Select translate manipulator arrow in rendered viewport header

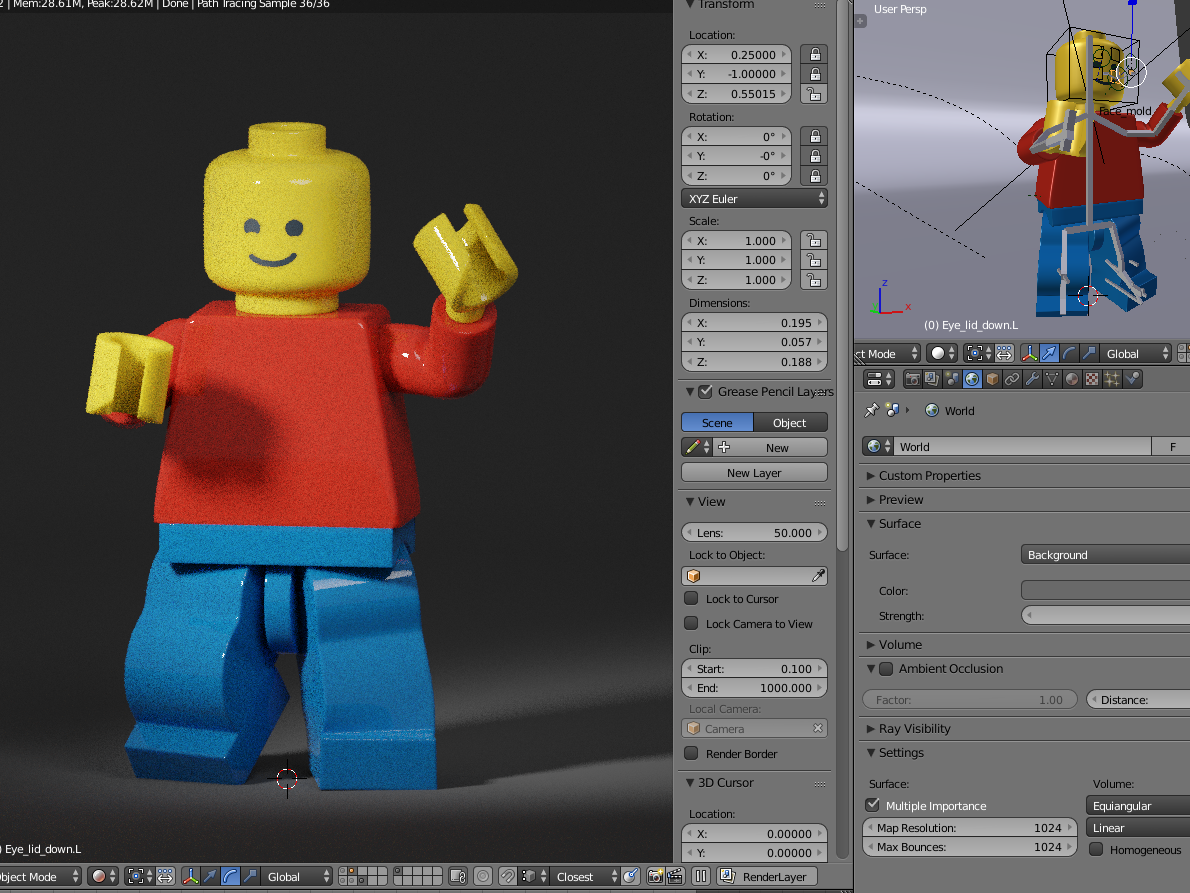tap(210, 876)
